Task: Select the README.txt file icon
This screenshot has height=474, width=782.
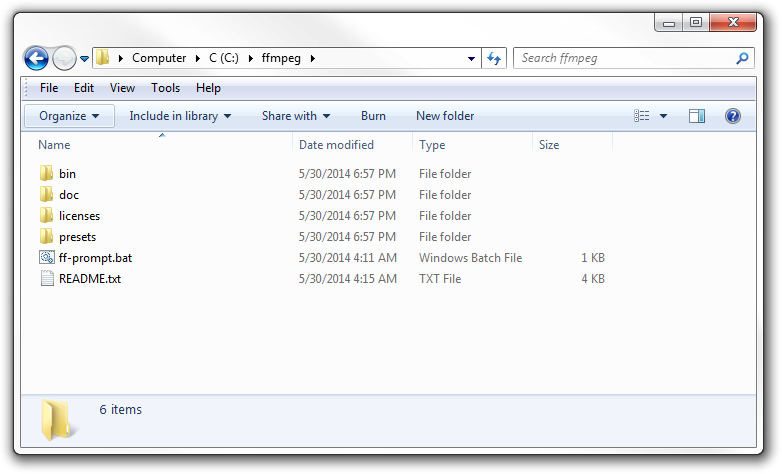Action: pos(47,278)
